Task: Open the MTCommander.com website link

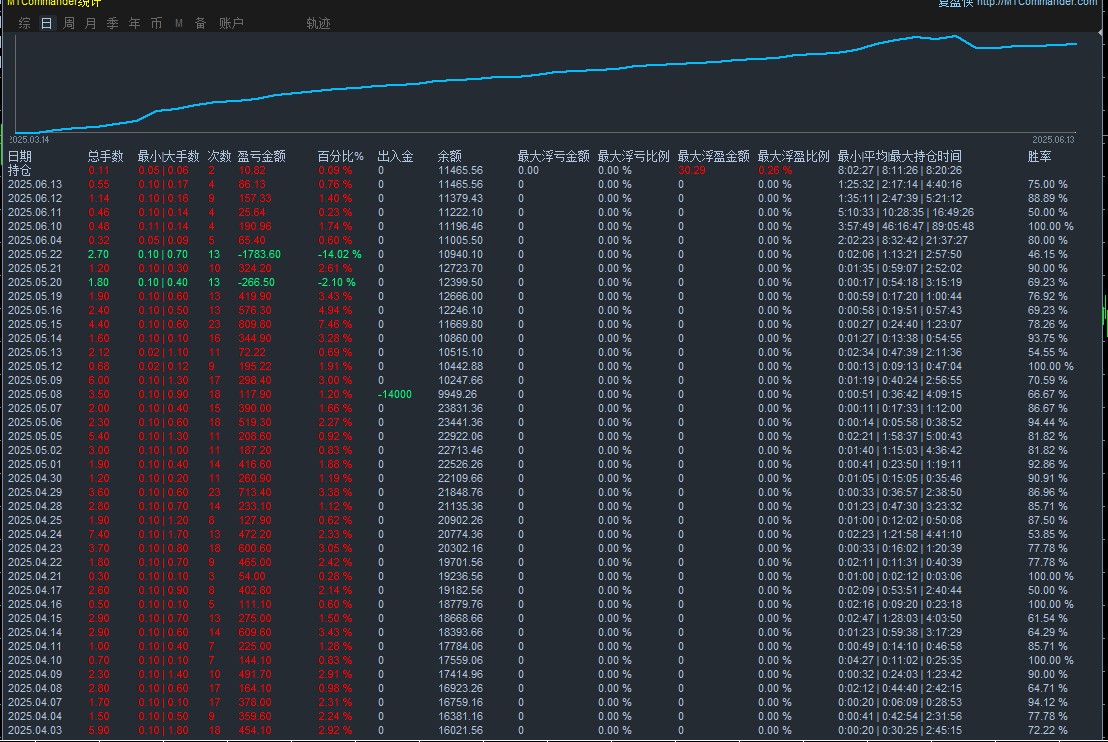Action: [1036, 3]
